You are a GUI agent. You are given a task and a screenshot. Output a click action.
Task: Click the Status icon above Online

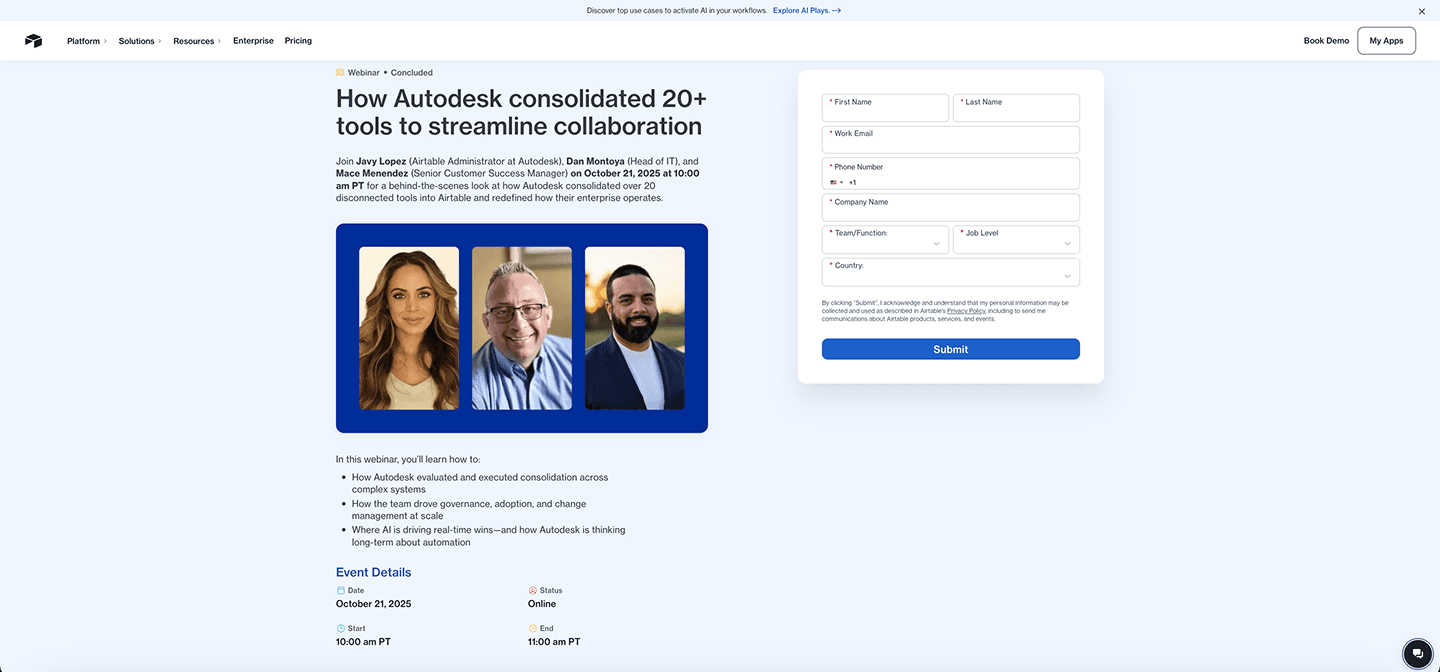pyautogui.click(x=532, y=590)
